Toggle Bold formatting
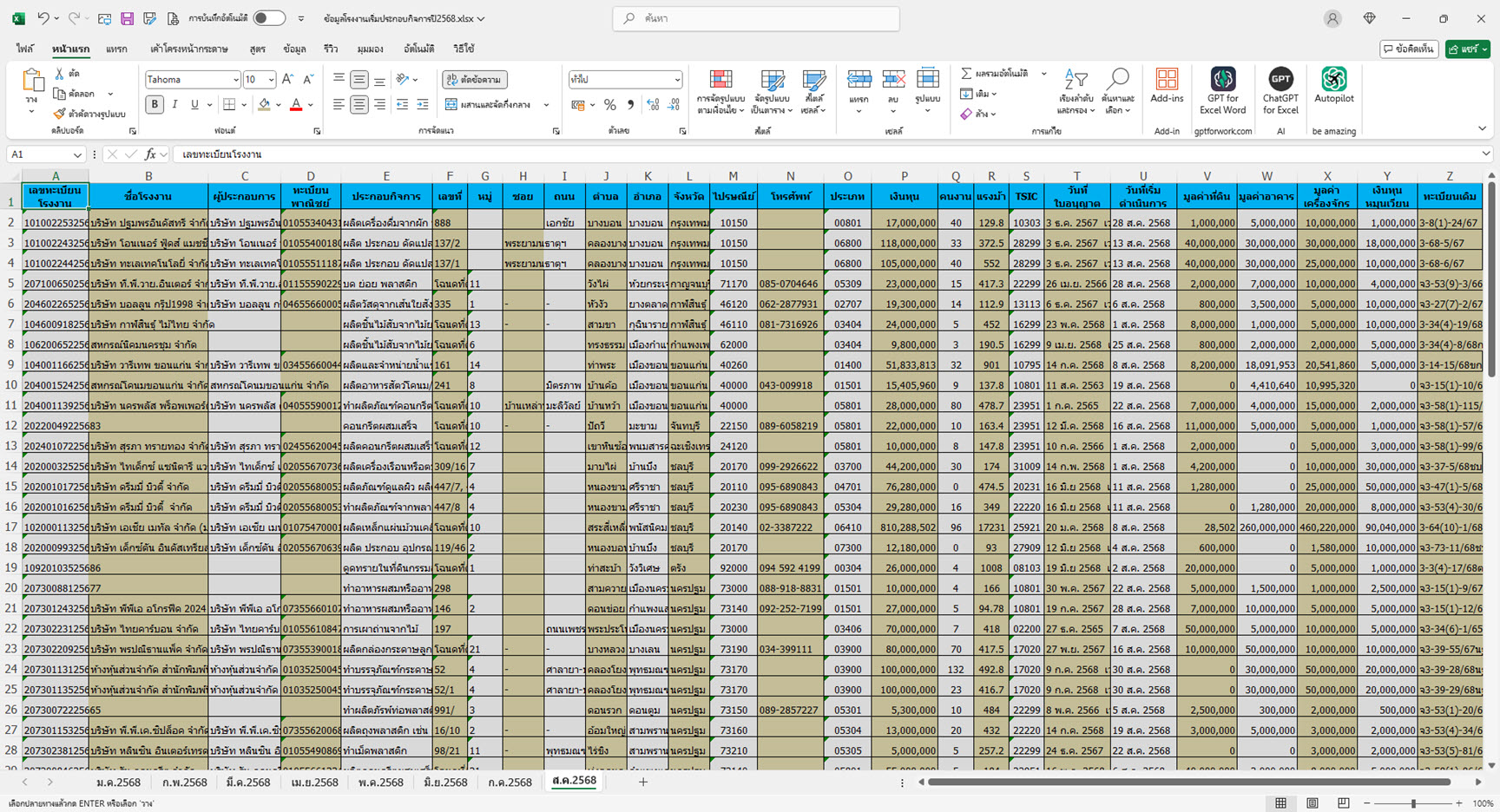Screen dimensions: 1500x812 click(155, 105)
